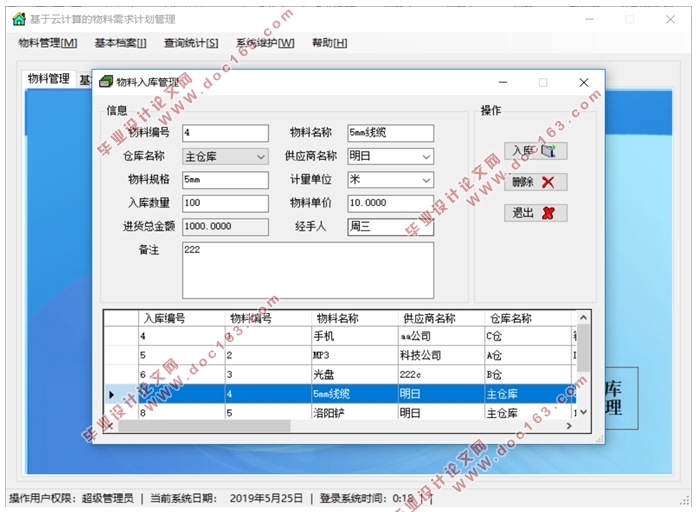Click the 物料名称 field containing 5mm线缆
Image resolution: width=698 pixels, height=512 pixels.
pos(390,133)
